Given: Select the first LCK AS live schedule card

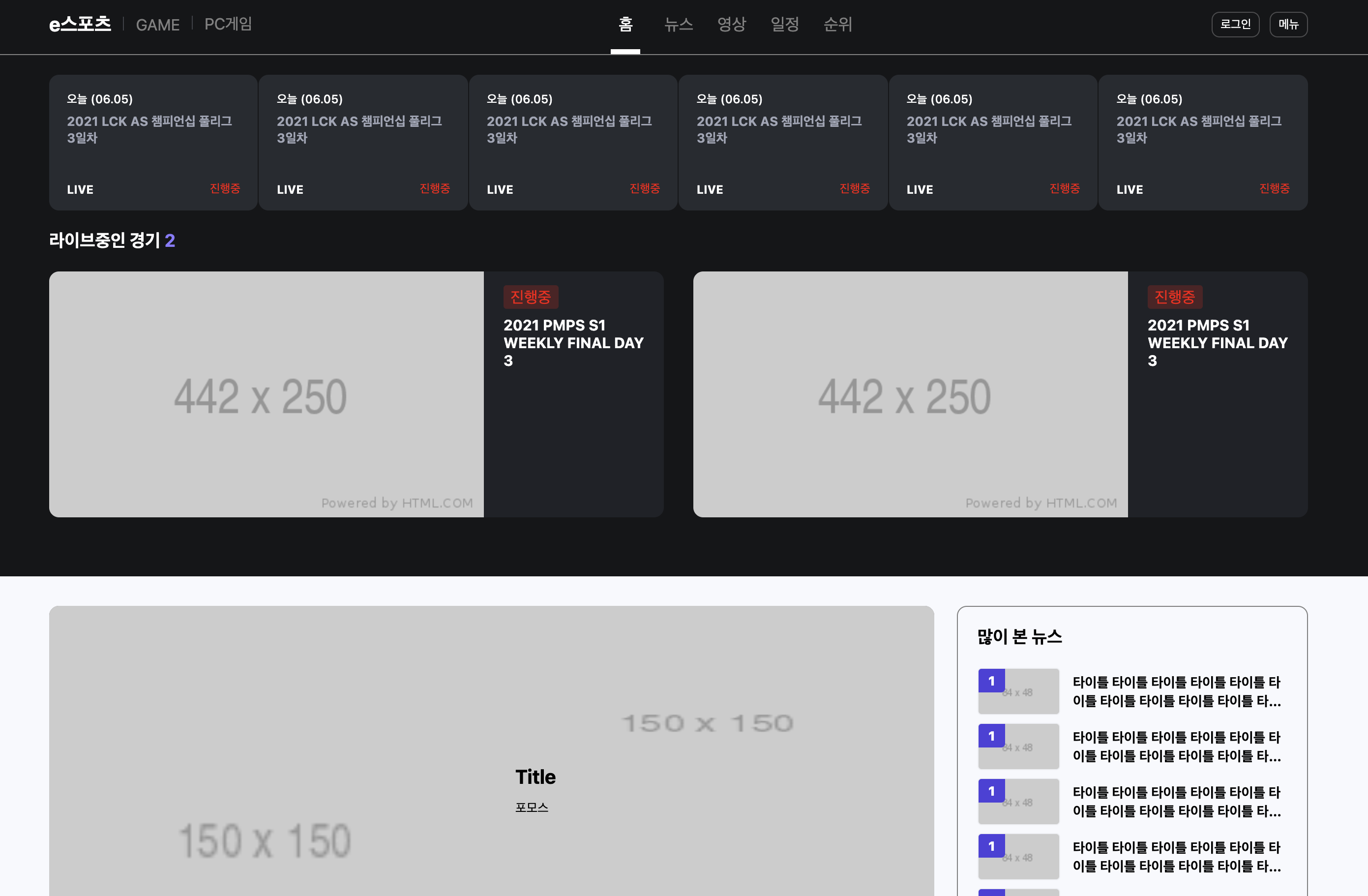Looking at the screenshot, I should click(153, 142).
